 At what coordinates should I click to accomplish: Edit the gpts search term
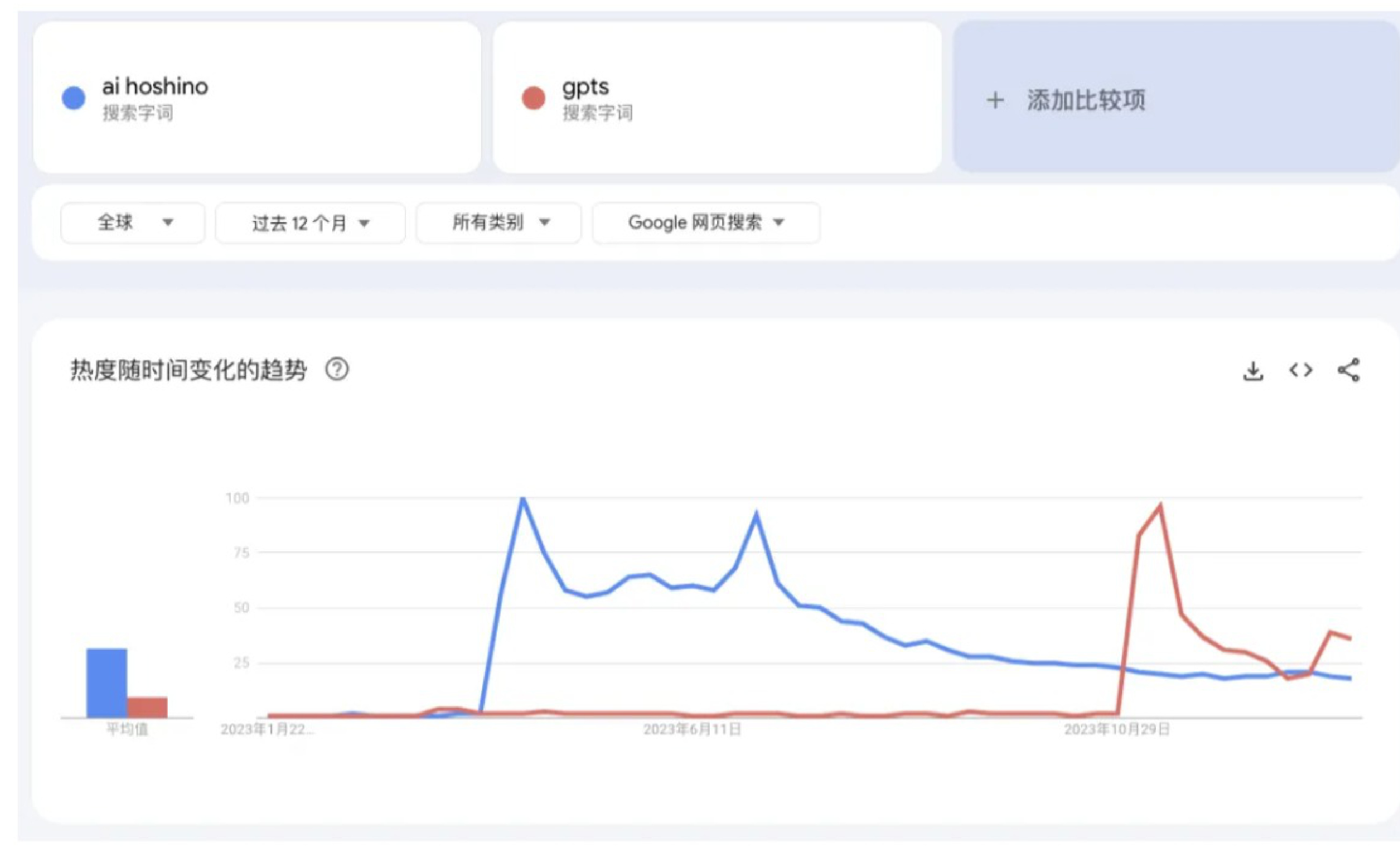tap(585, 87)
